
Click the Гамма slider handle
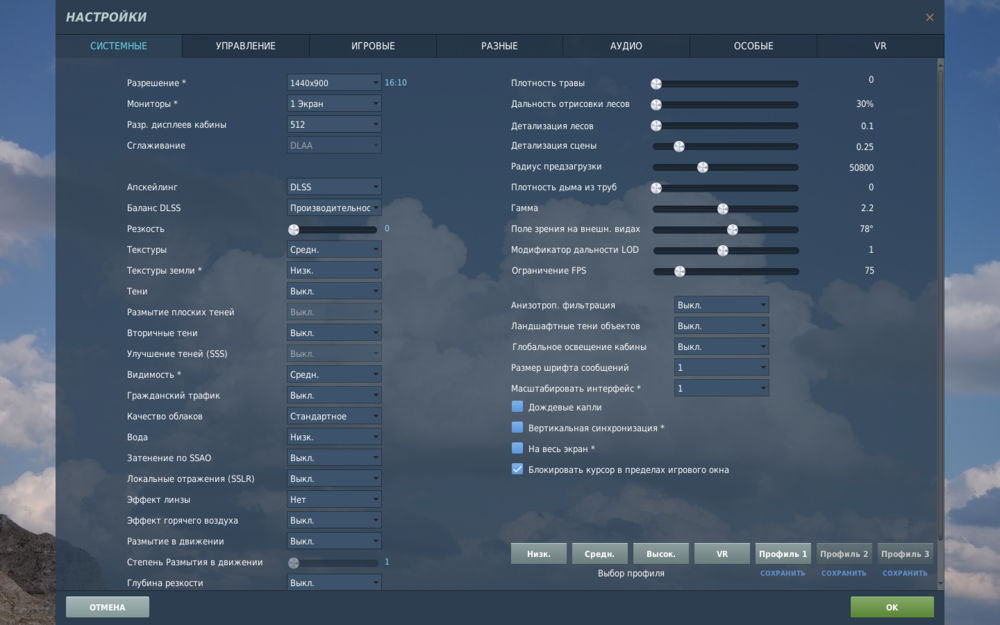tap(723, 209)
